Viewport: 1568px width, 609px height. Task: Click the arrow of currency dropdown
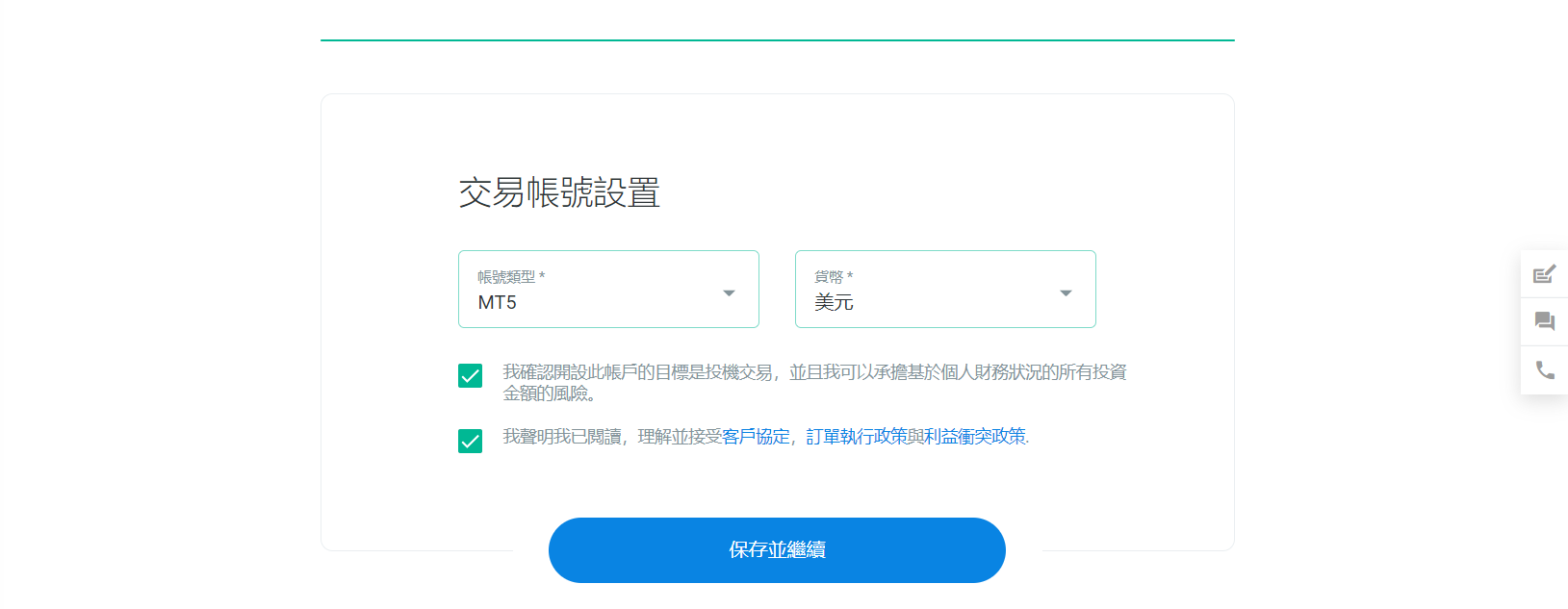coord(1066,293)
